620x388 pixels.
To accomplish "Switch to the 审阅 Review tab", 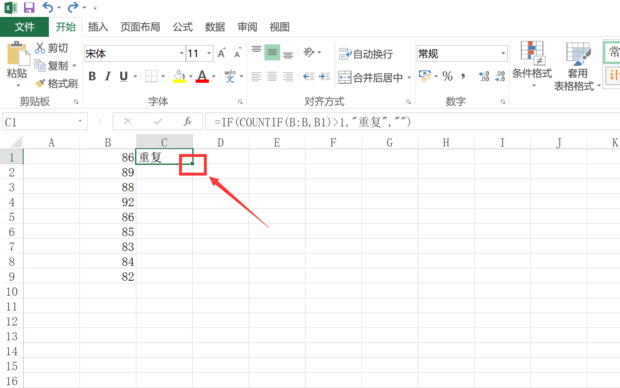I will [247, 27].
